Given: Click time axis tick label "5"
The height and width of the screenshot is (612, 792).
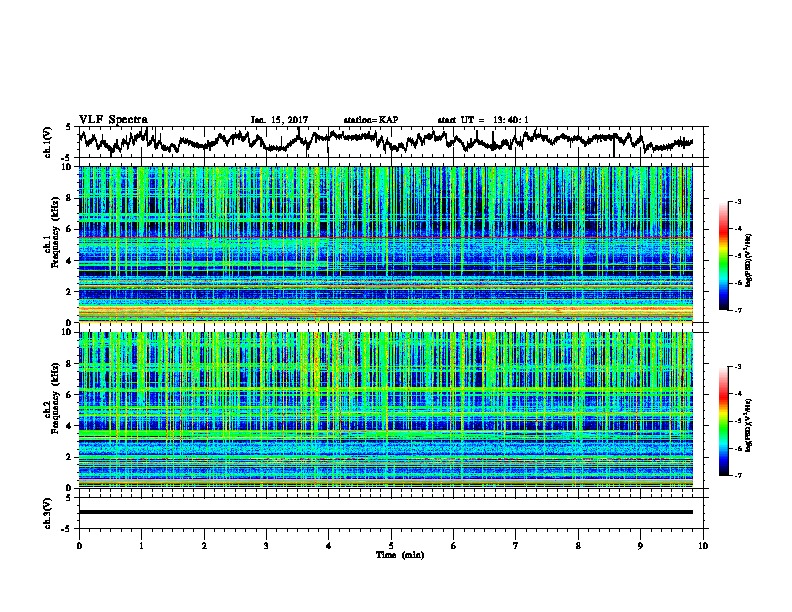Looking at the screenshot, I should [x=391, y=546].
